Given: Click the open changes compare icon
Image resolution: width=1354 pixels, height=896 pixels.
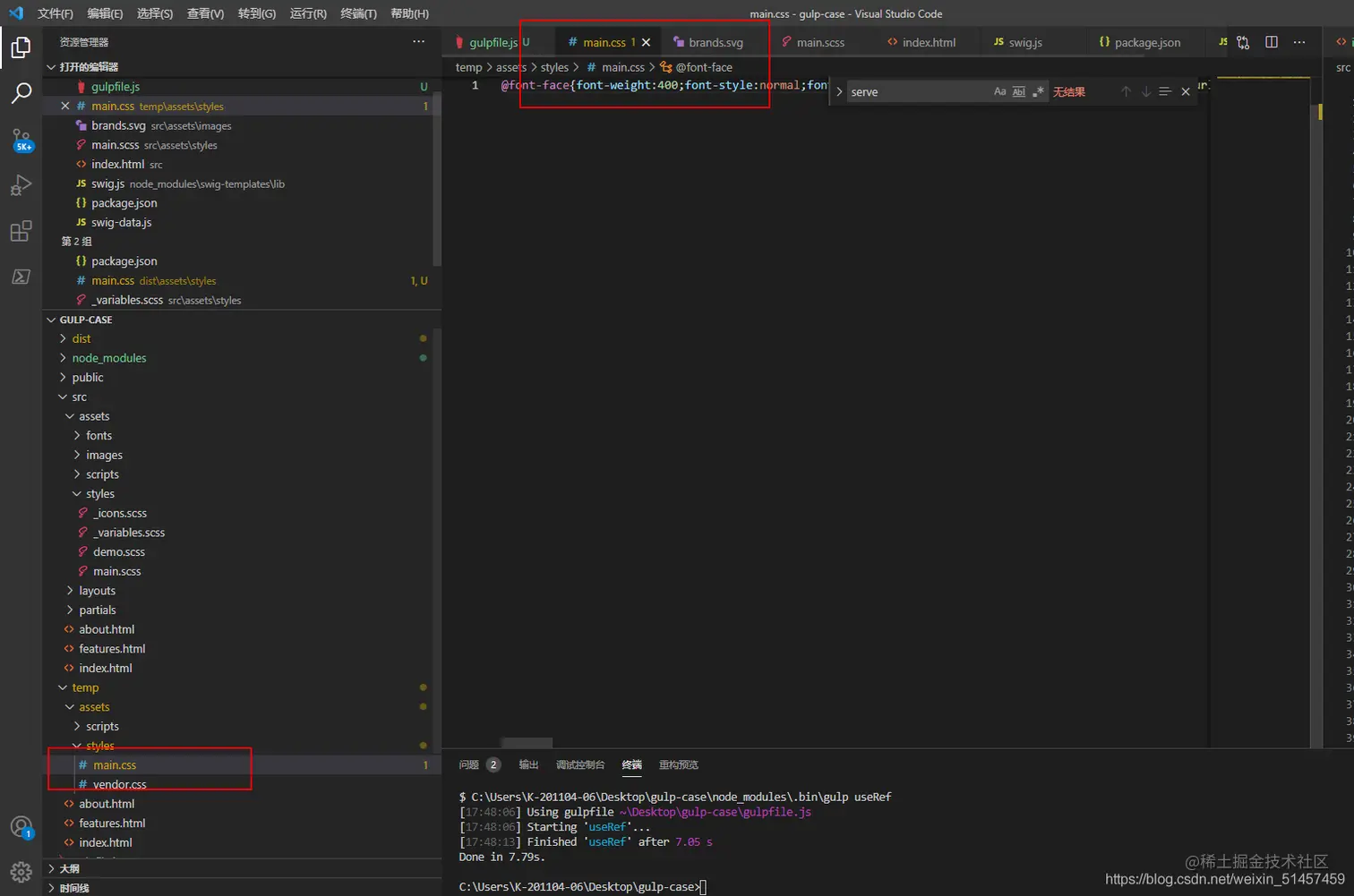Looking at the screenshot, I should click(x=1243, y=42).
